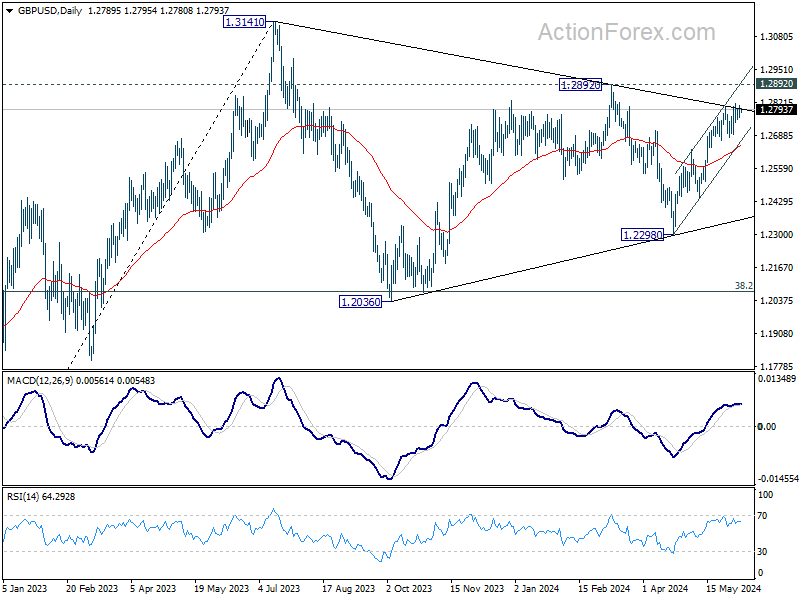Select the 1.28920 axis price marker

click(777, 84)
